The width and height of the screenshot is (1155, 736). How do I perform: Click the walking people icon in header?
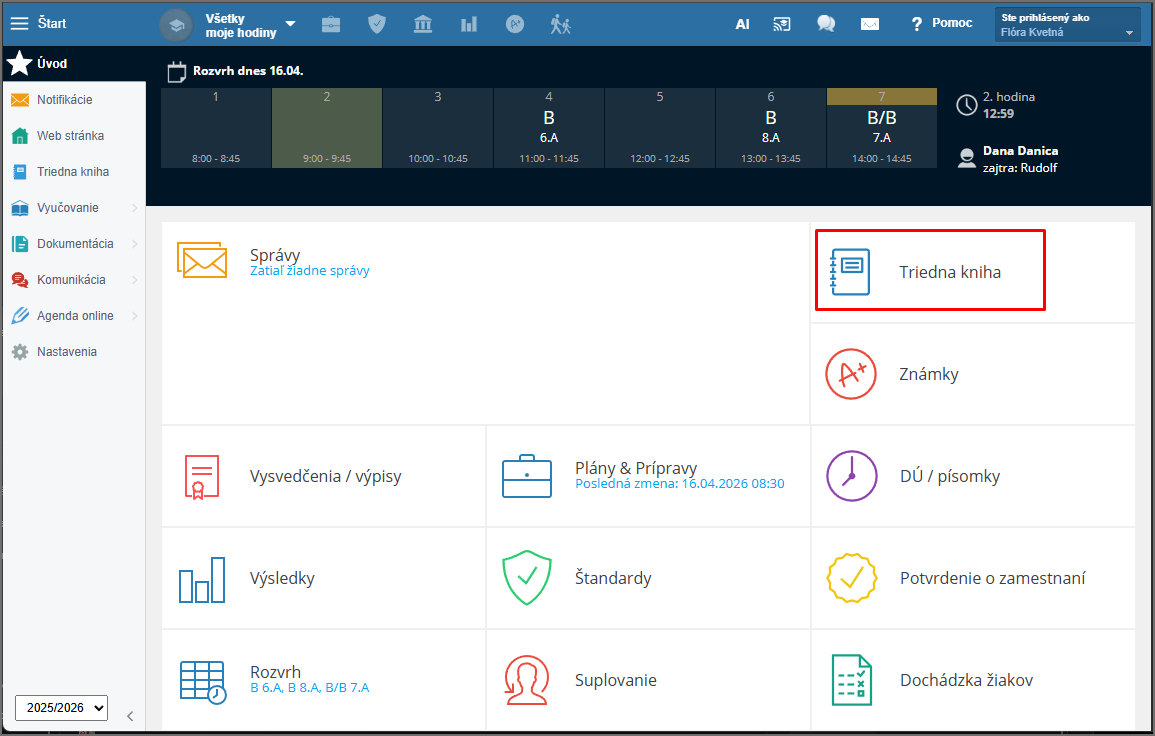tap(560, 24)
